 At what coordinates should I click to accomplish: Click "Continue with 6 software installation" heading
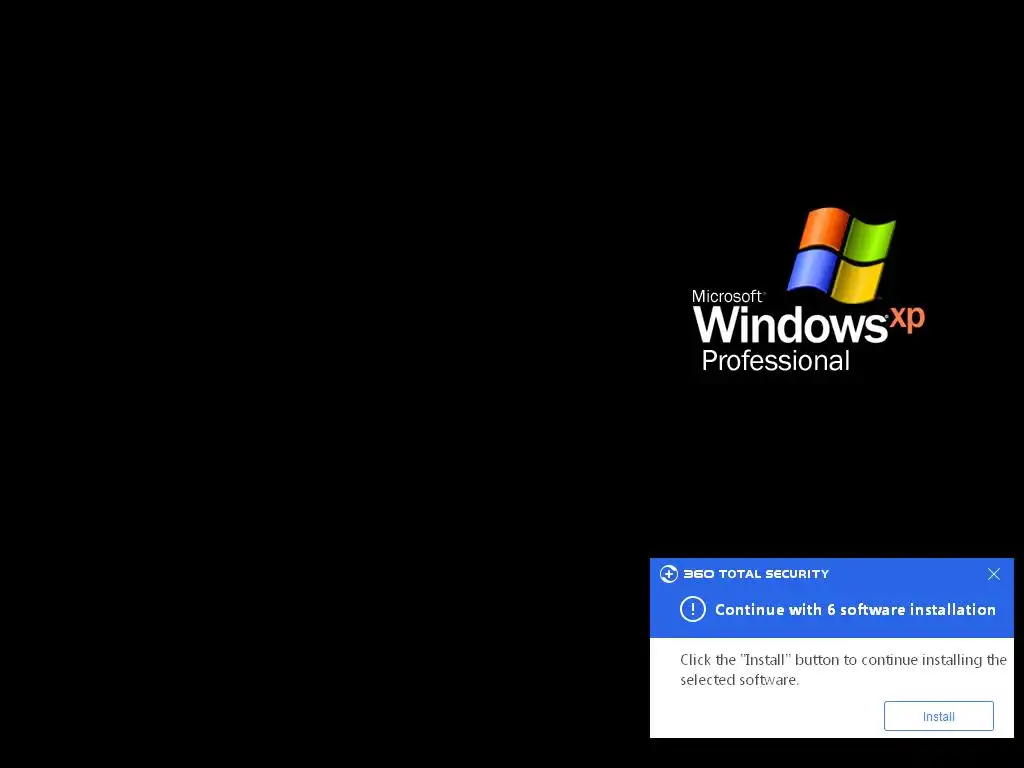(x=855, y=609)
